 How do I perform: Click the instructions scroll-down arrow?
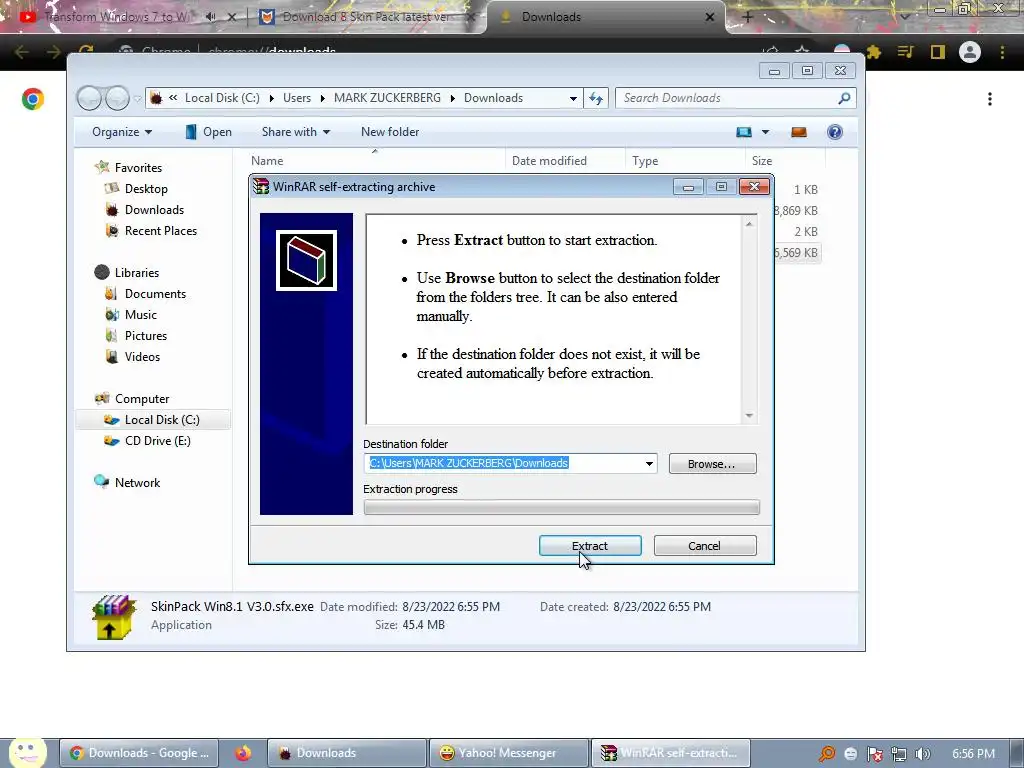click(x=749, y=416)
